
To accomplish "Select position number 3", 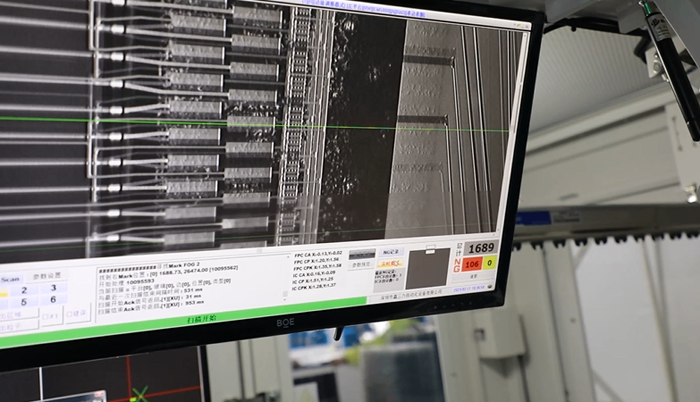I will (56, 287).
